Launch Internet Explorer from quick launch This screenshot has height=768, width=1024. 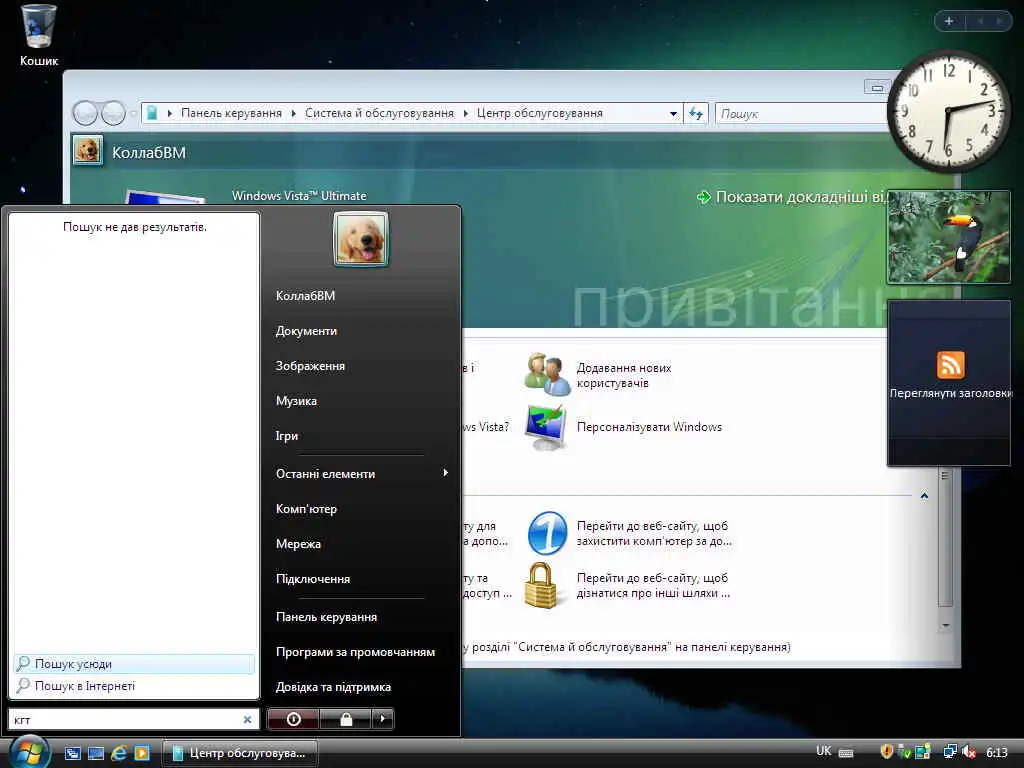pos(119,753)
